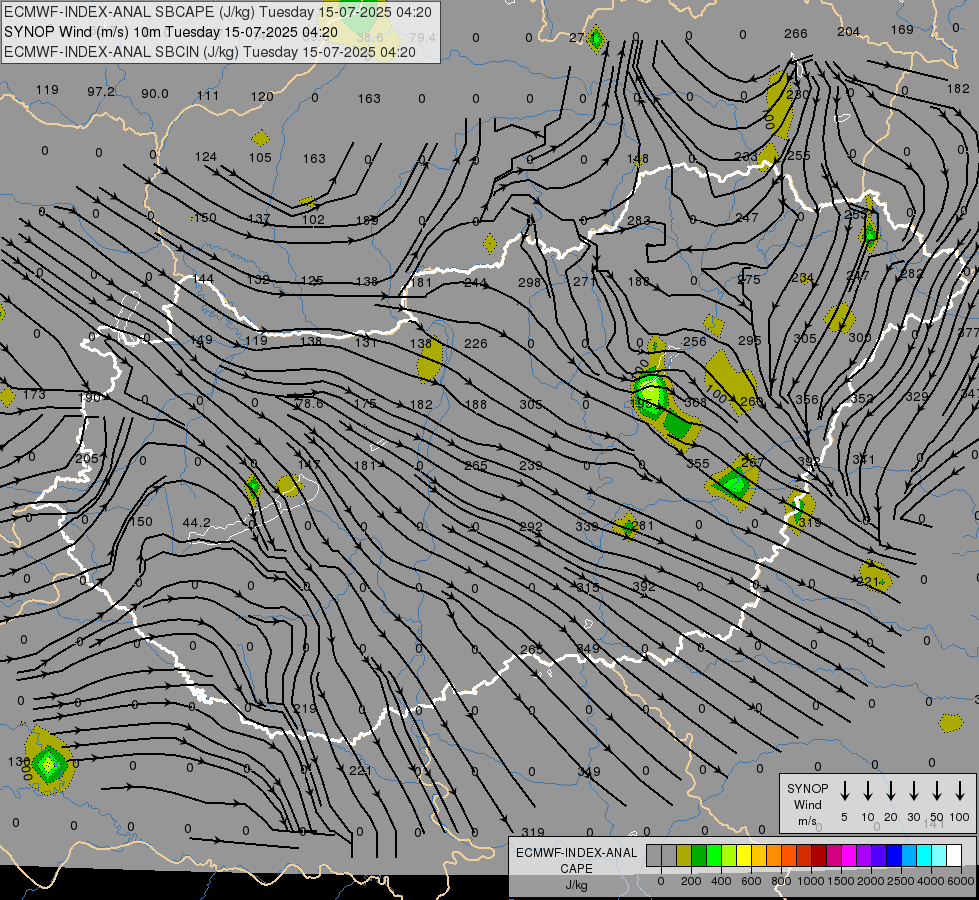The width and height of the screenshot is (979, 900).
Task: Click the 1000 tick label on CAPE scale
Action: point(810,881)
